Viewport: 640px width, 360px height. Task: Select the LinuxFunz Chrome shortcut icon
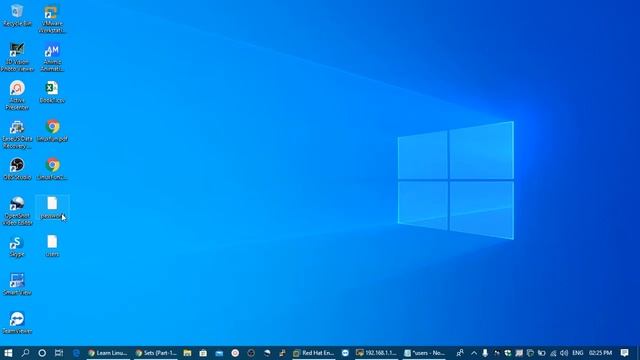pos(52,169)
